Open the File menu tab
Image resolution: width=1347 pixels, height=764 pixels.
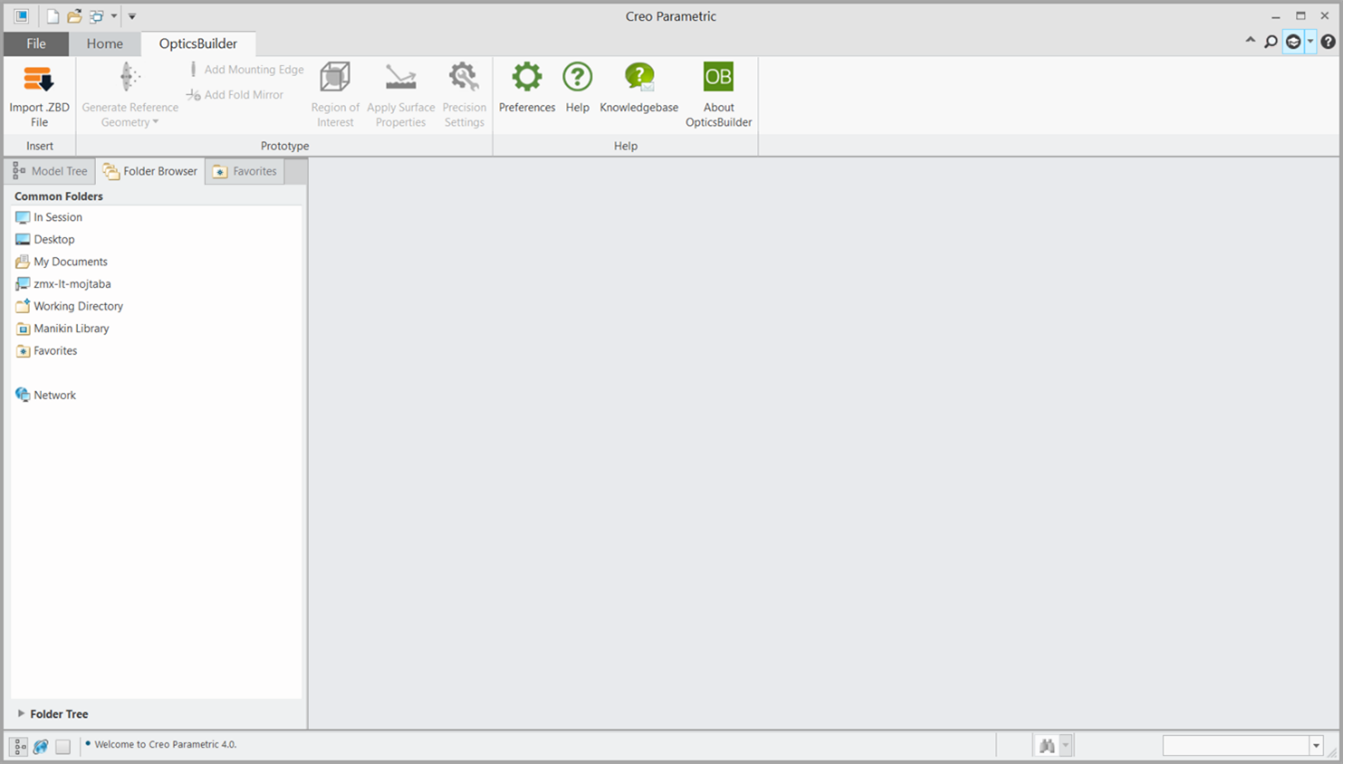(x=36, y=44)
